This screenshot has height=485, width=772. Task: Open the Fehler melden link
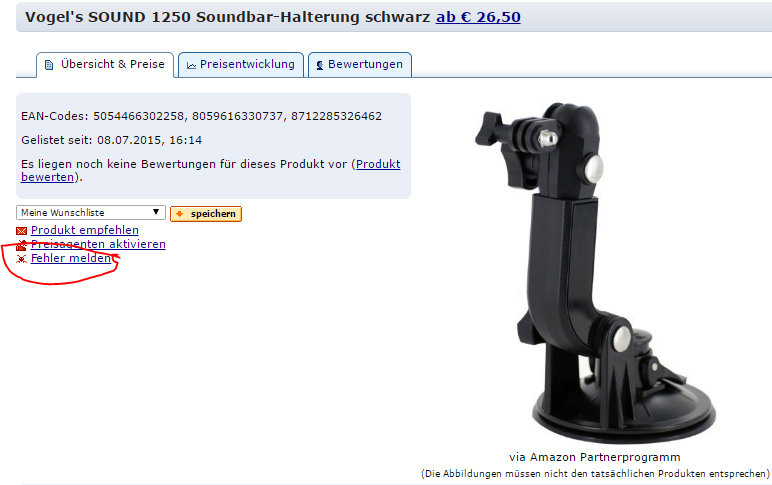coord(71,258)
